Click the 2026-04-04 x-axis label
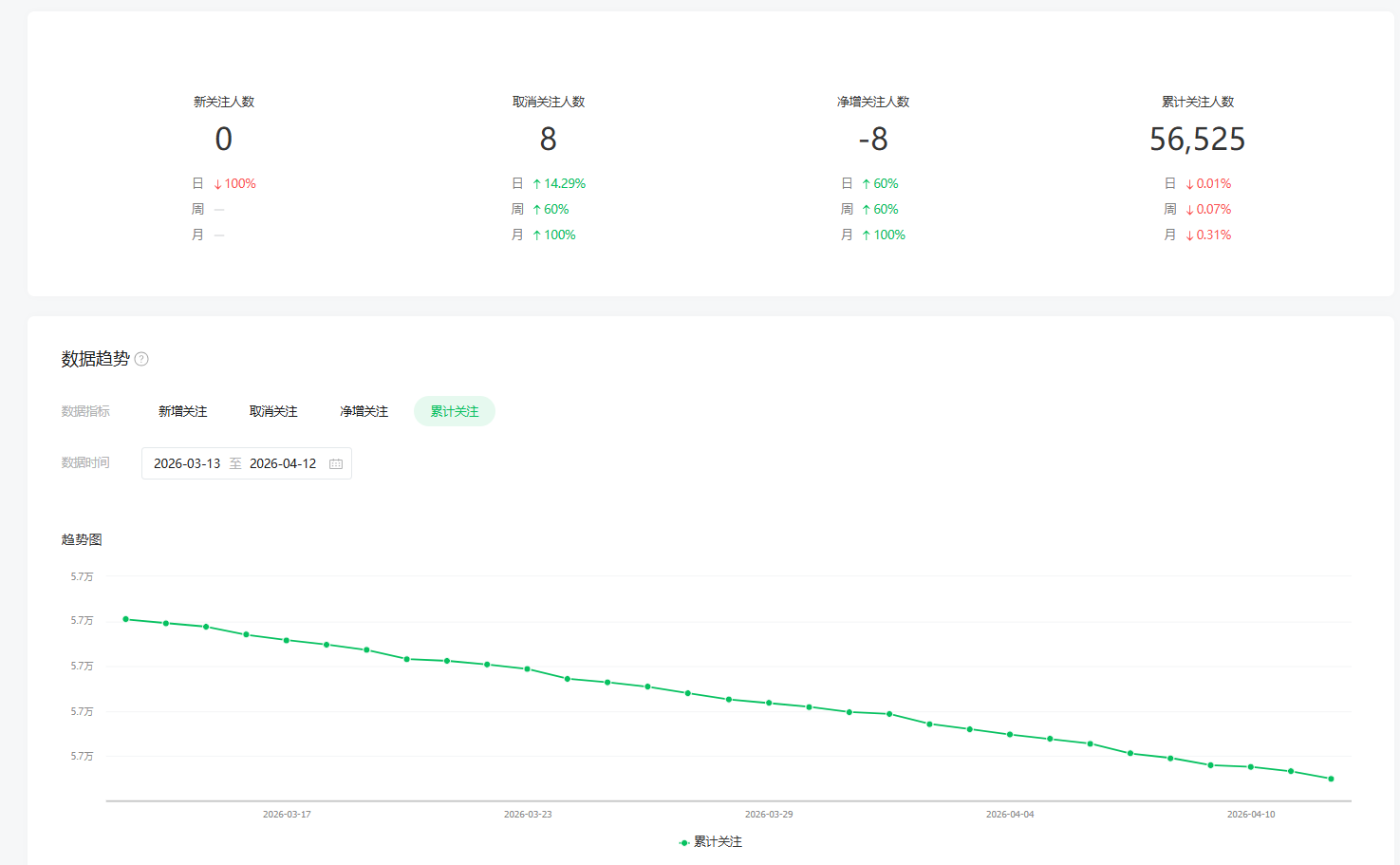The height and width of the screenshot is (865, 1400). coord(1010,815)
